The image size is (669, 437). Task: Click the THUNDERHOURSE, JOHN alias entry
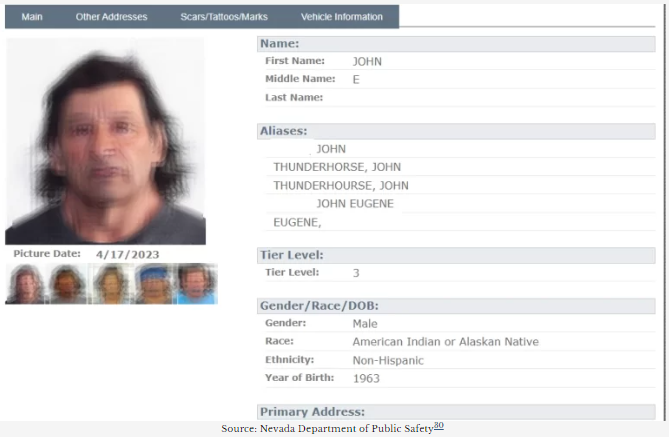pyautogui.click(x=341, y=186)
